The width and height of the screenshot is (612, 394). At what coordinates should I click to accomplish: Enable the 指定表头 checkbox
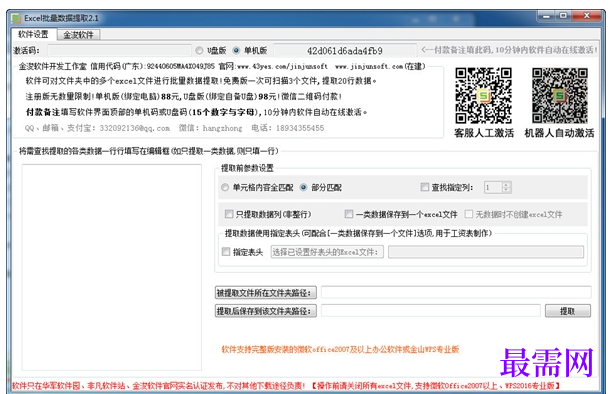(226, 252)
